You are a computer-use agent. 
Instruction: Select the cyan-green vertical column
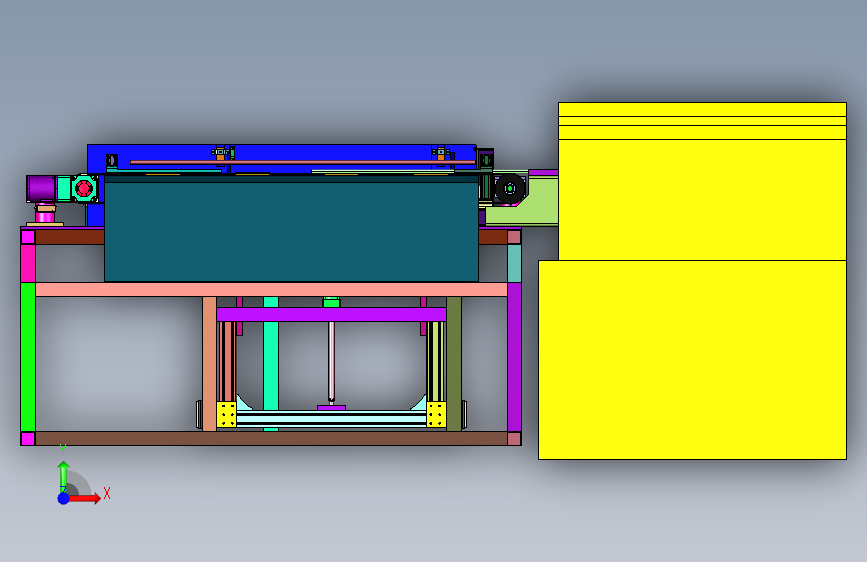[271, 363]
